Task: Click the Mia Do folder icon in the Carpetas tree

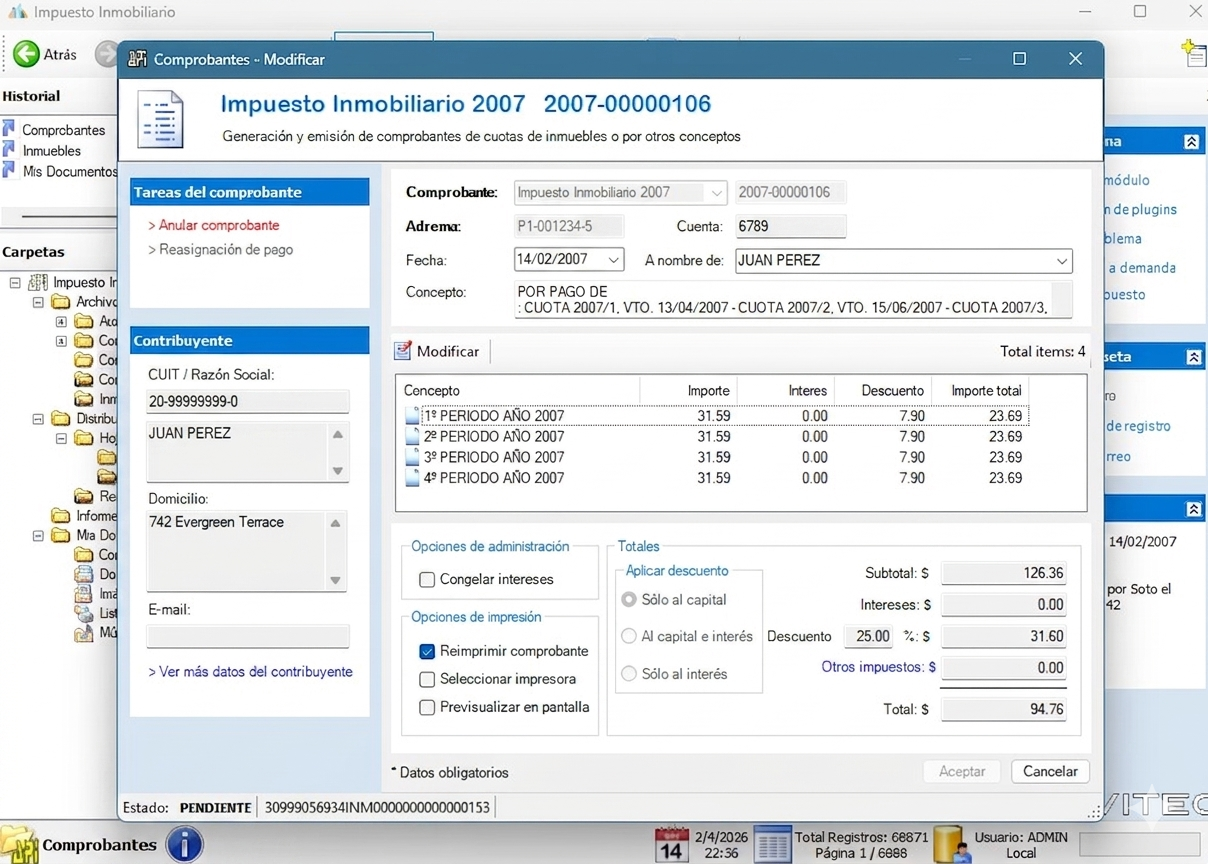Action: tap(61, 535)
